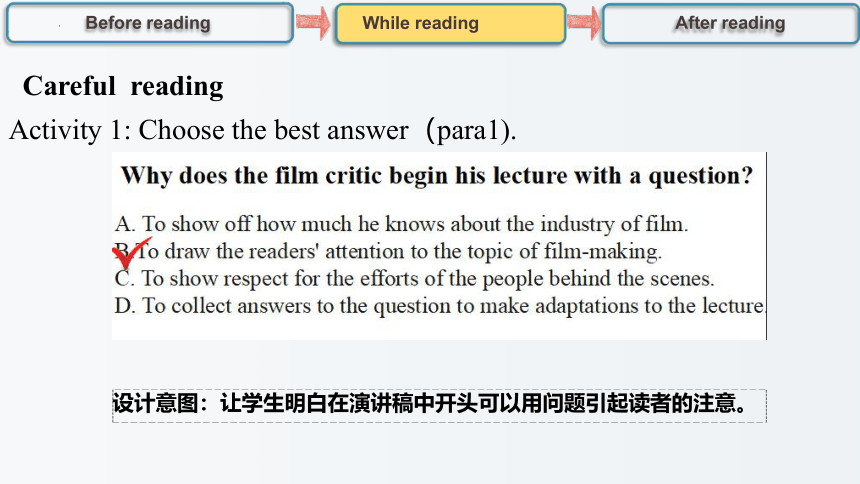
Task: Click the red checkmark beside option B
Action: (131, 254)
